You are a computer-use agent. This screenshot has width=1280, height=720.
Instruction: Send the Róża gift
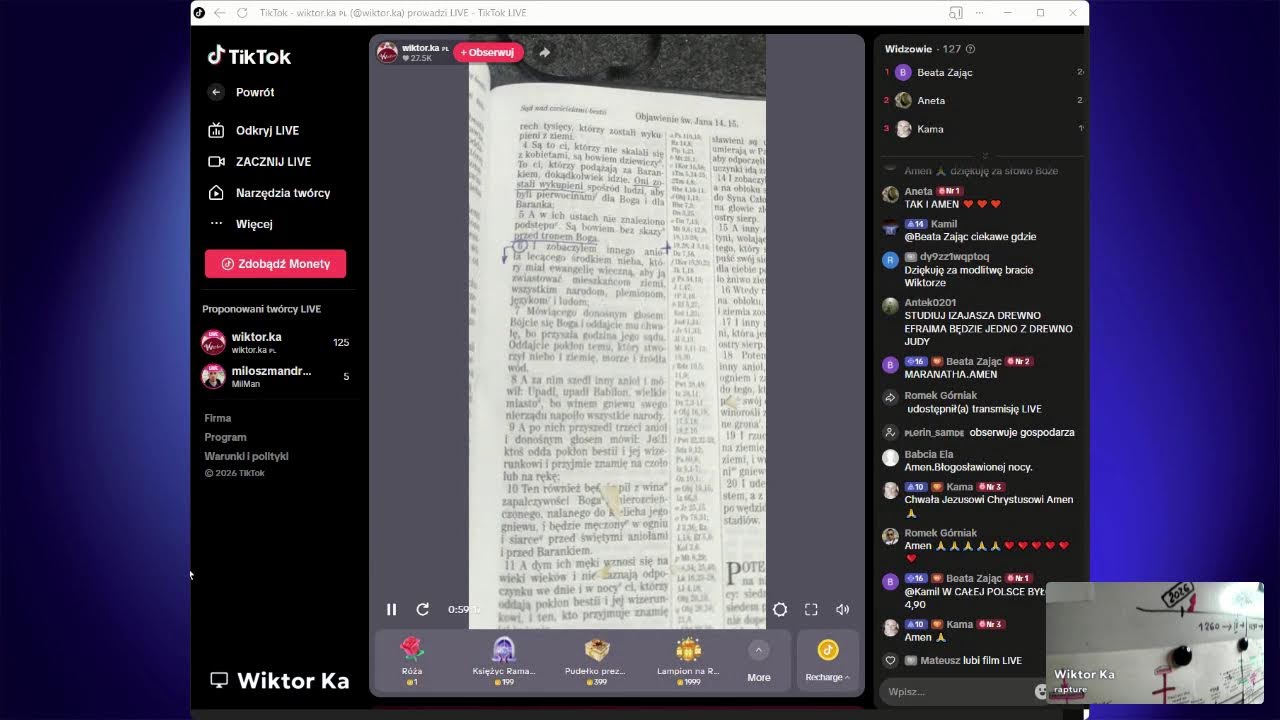pos(412,661)
